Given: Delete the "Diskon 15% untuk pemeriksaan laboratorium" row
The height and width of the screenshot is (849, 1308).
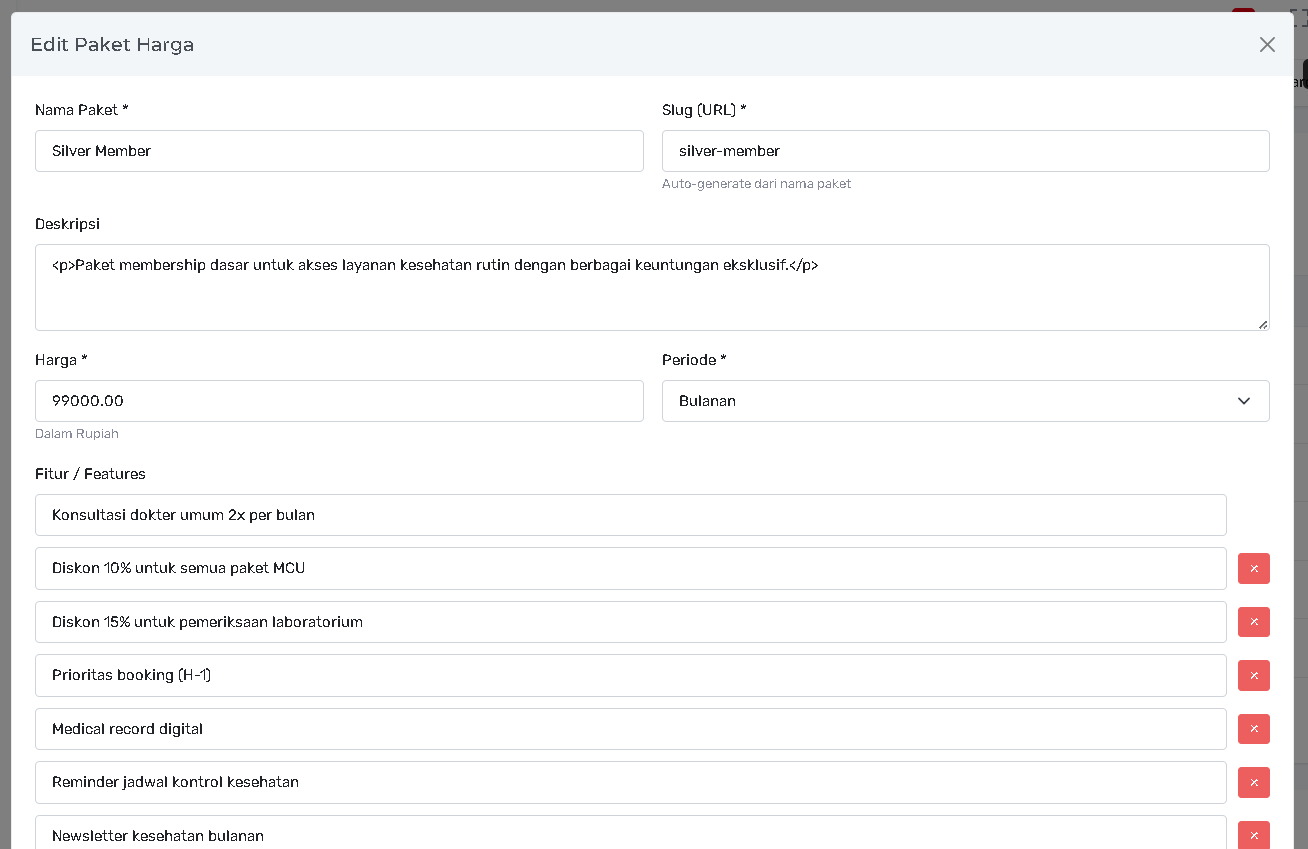Looking at the screenshot, I should (x=1253, y=622).
